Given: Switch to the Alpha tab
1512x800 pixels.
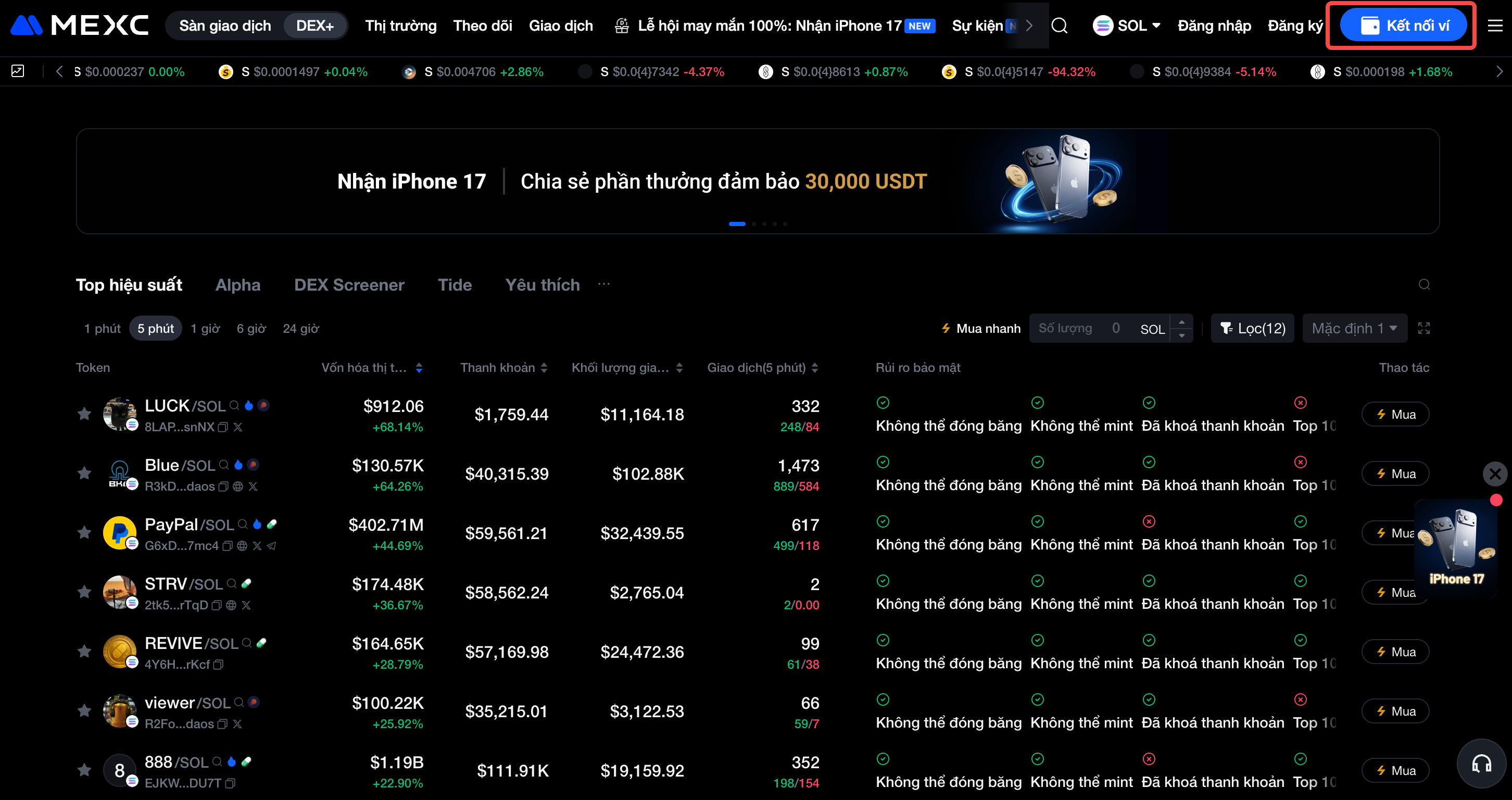Looking at the screenshot, I should click(238, 285).
